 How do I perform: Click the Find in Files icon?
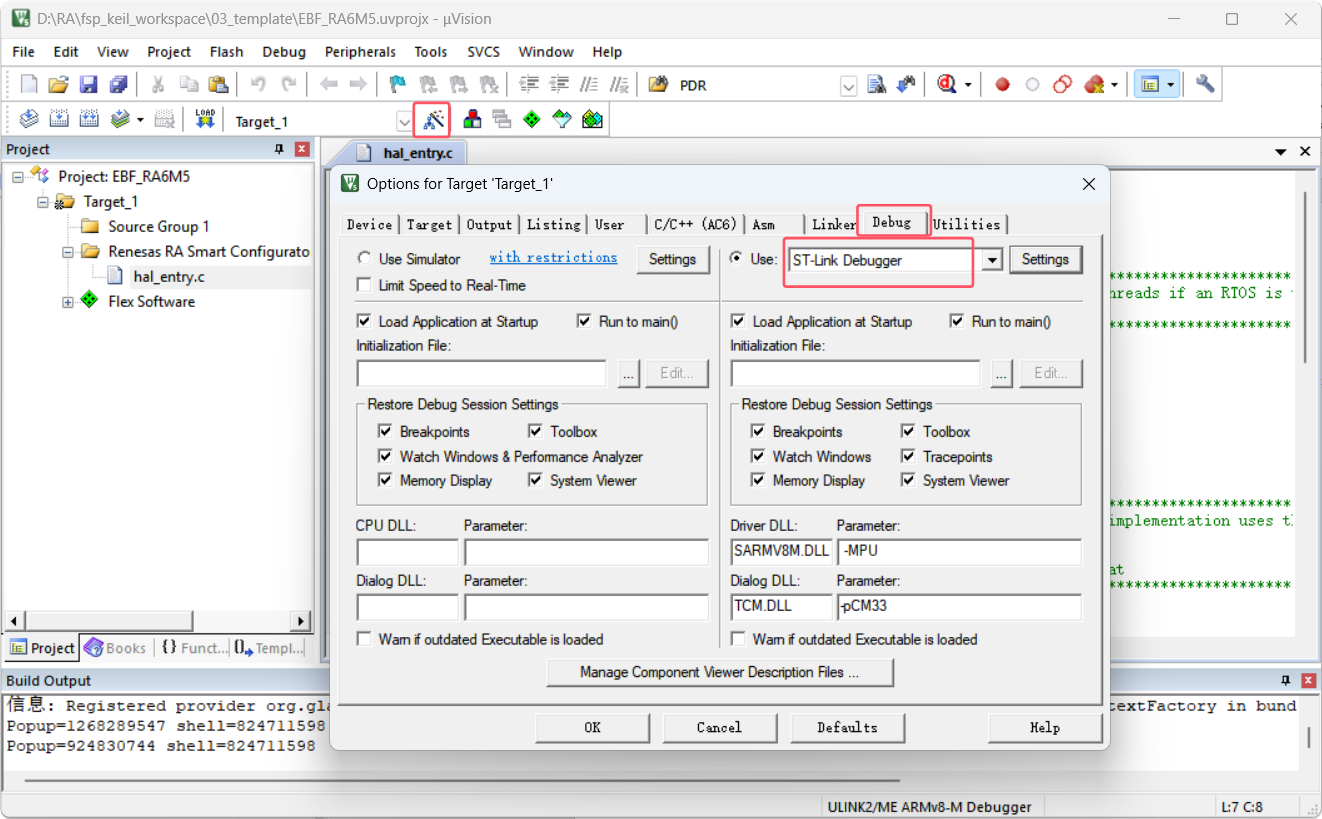(x=877, y=84)
